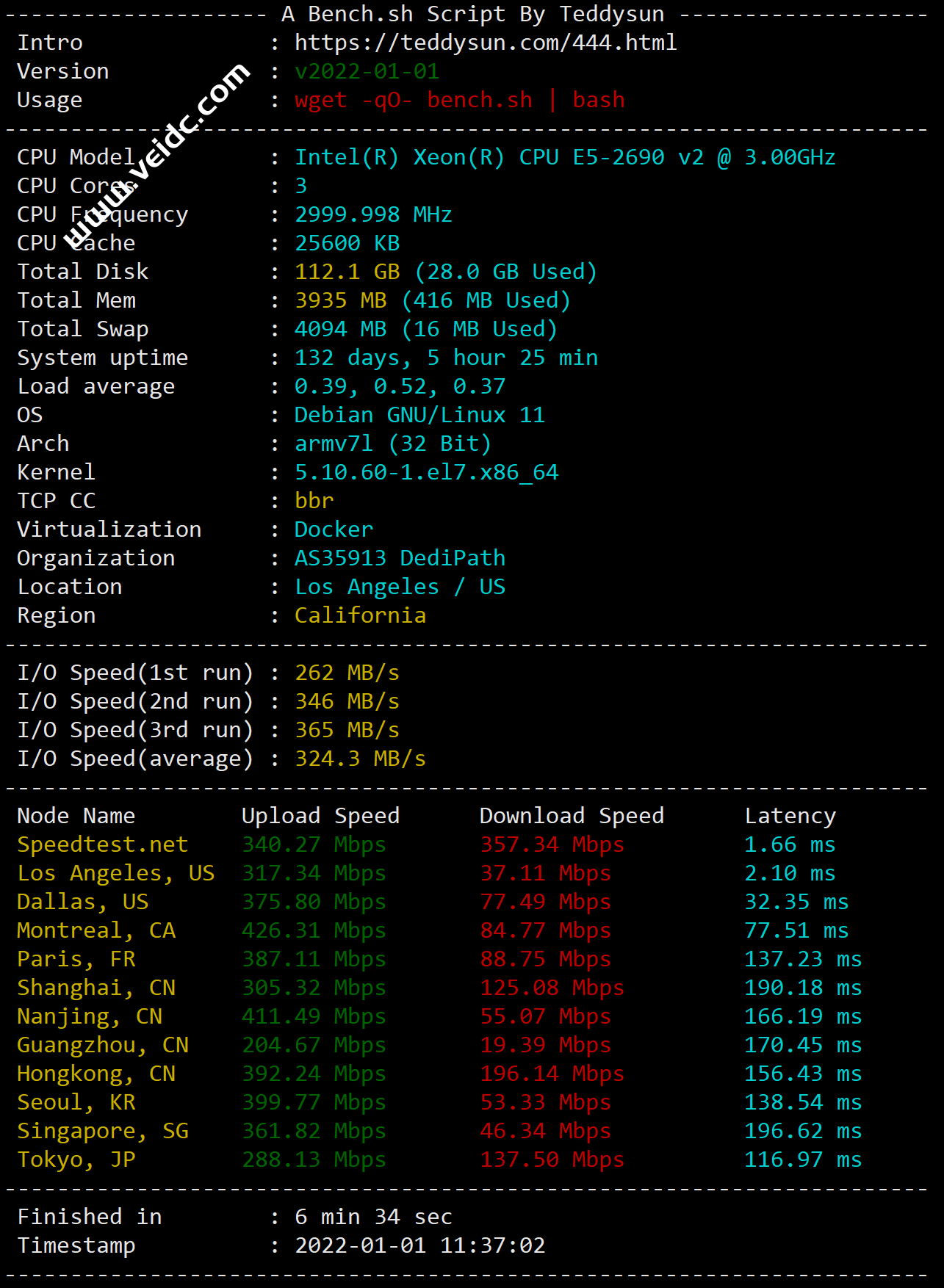Click the Intel Xeon CPU model value
The height and width of the screenshot is (1288, 944).
pyautogui.click(x=564, y=157)
